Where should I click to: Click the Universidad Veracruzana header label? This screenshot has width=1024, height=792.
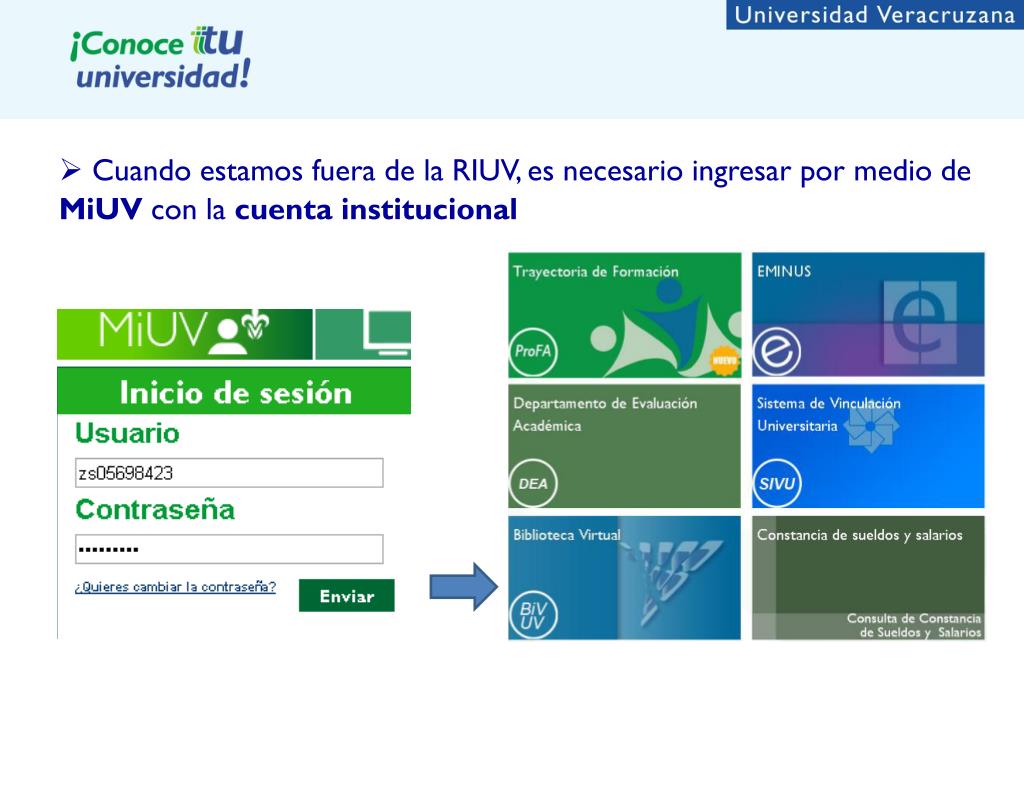tap(874, 14)
